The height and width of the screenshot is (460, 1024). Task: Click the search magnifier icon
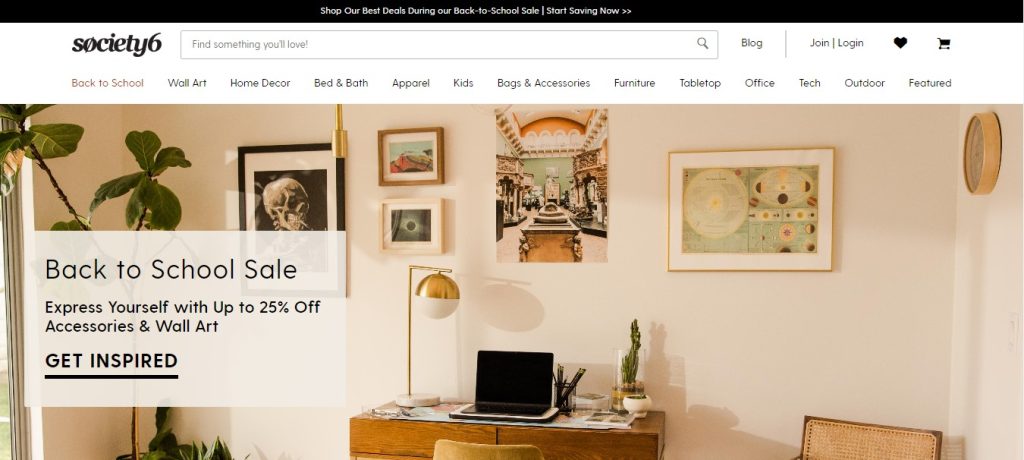[x=702, y=43]
